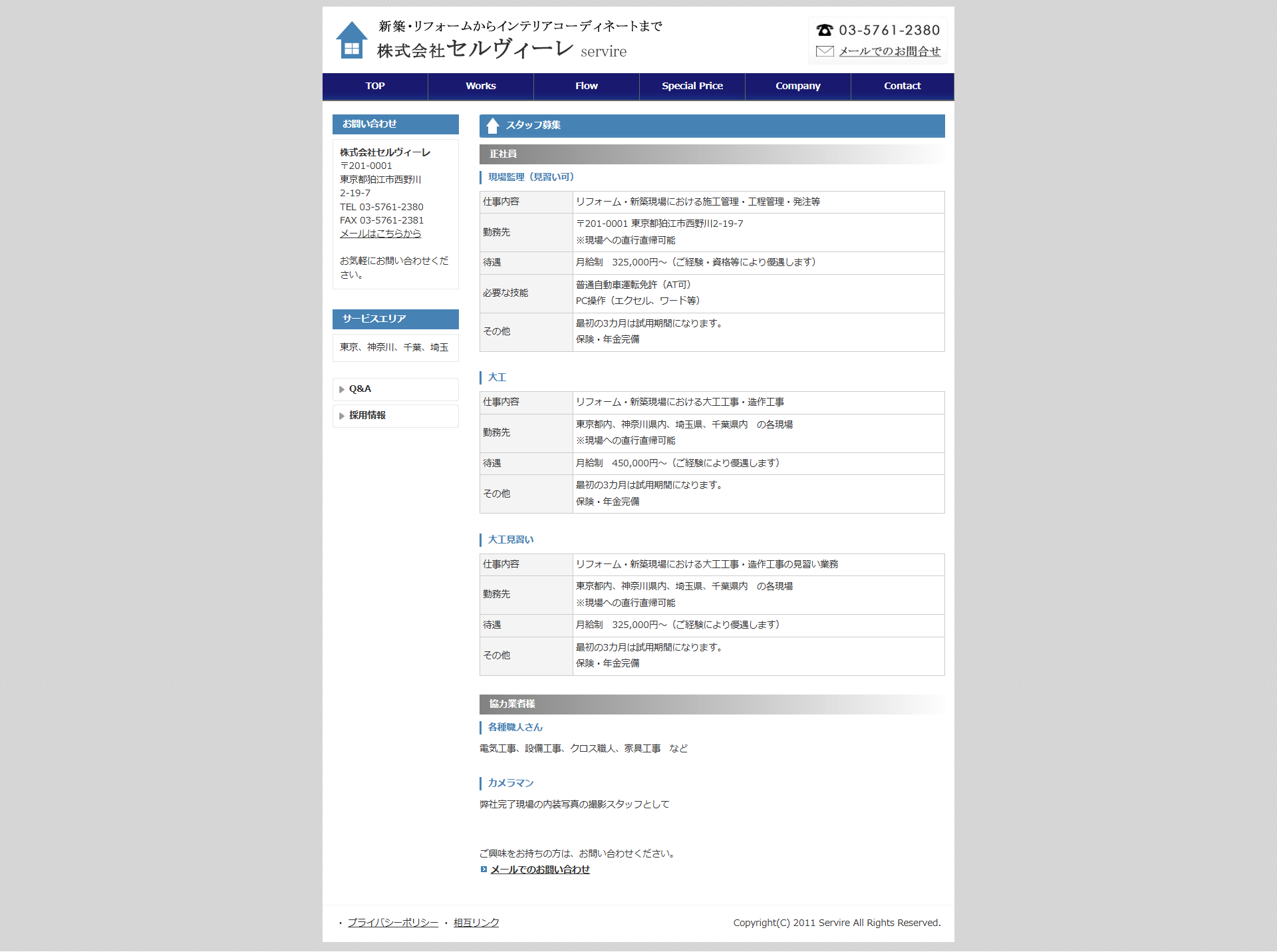Click the envelope mail icon in header

point(825,51)
